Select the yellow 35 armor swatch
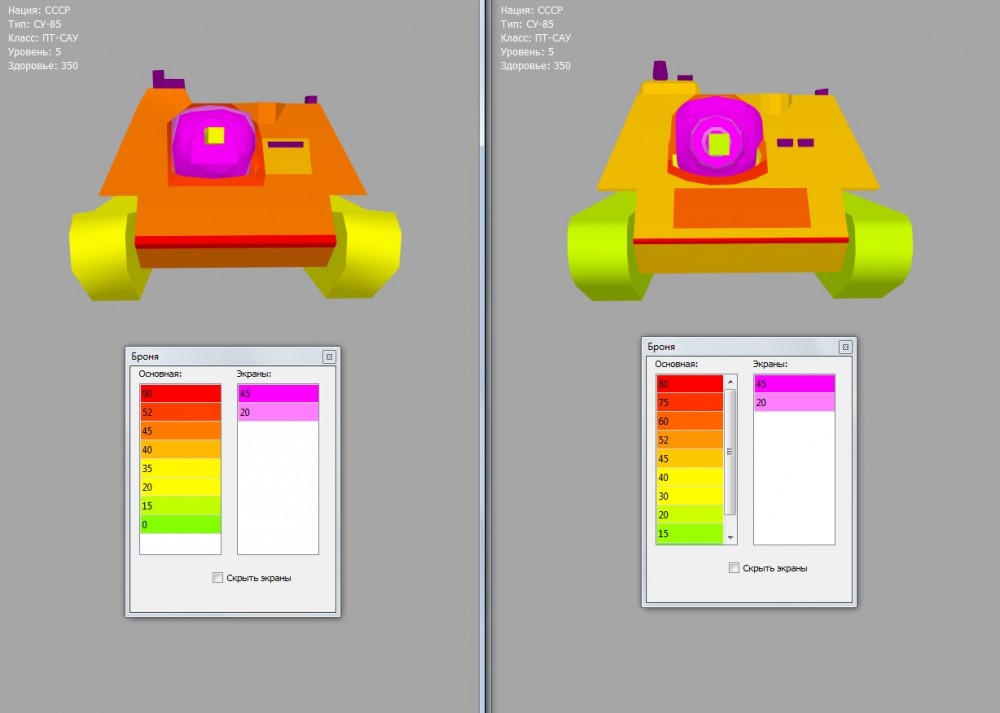The image size is (1000, 713). pos(179,467)
